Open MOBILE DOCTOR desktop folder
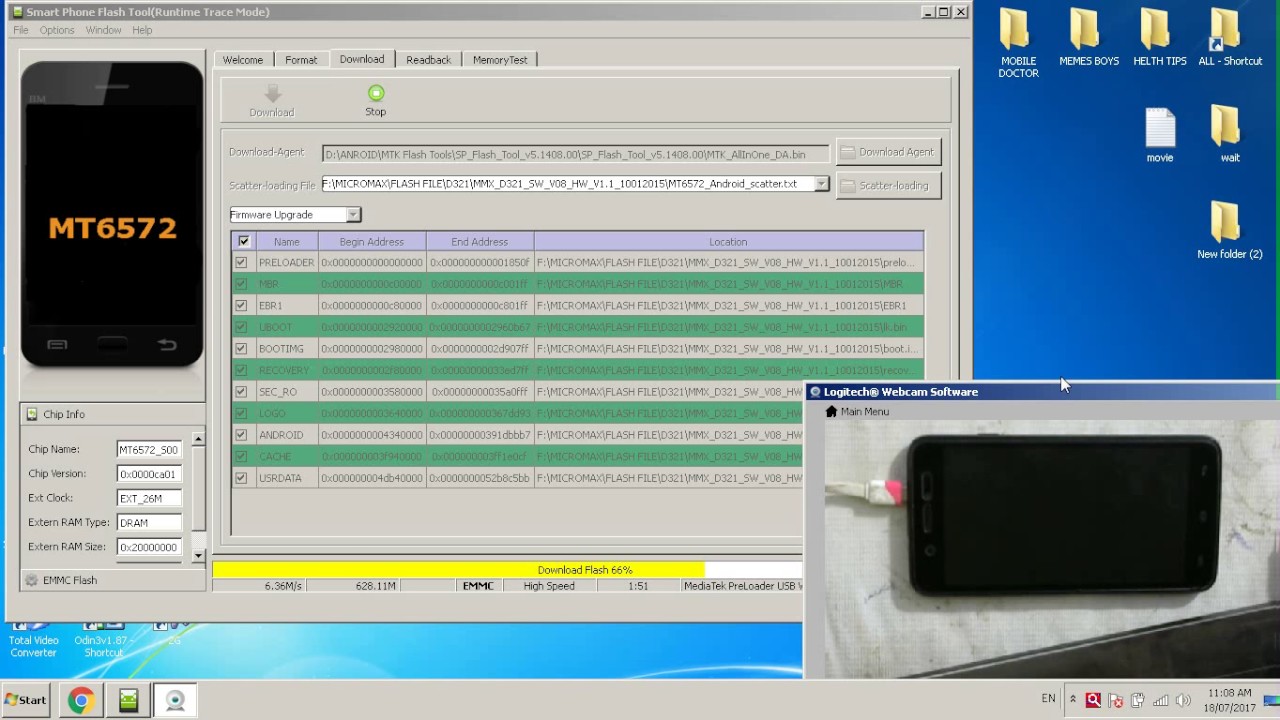Viewport: 1280px width, 720px height. 1018,44
